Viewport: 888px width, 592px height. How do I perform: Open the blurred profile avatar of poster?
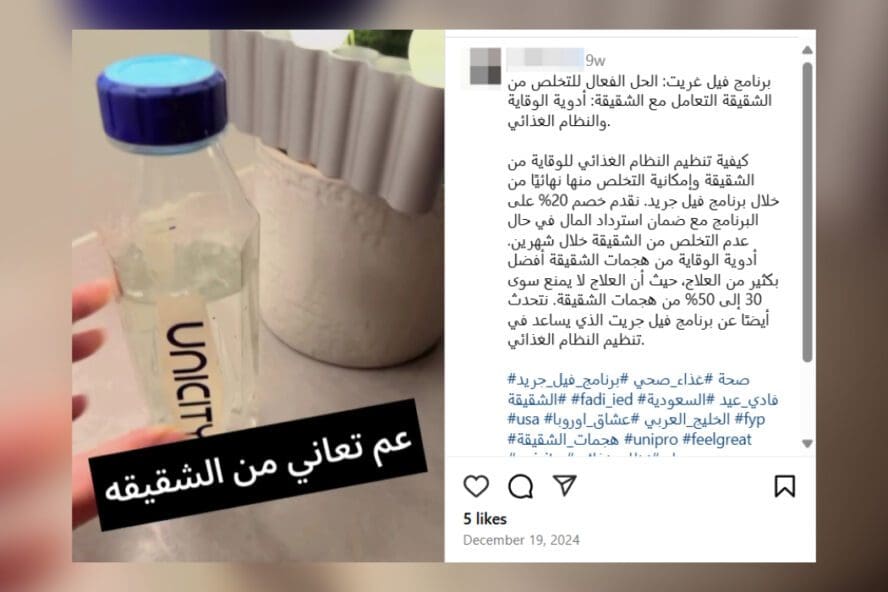(485, 67)
